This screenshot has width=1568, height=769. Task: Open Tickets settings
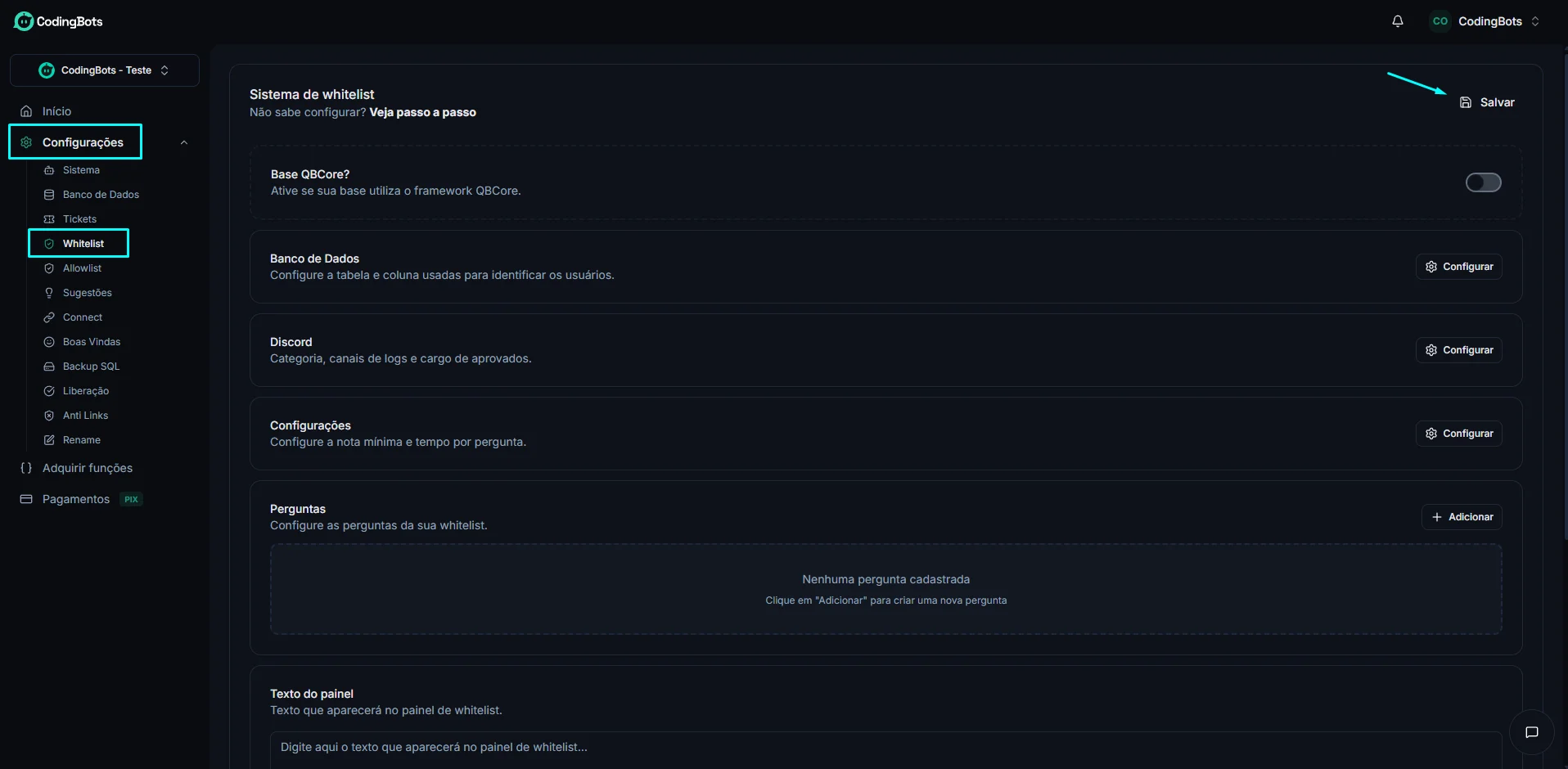point(79,219)
